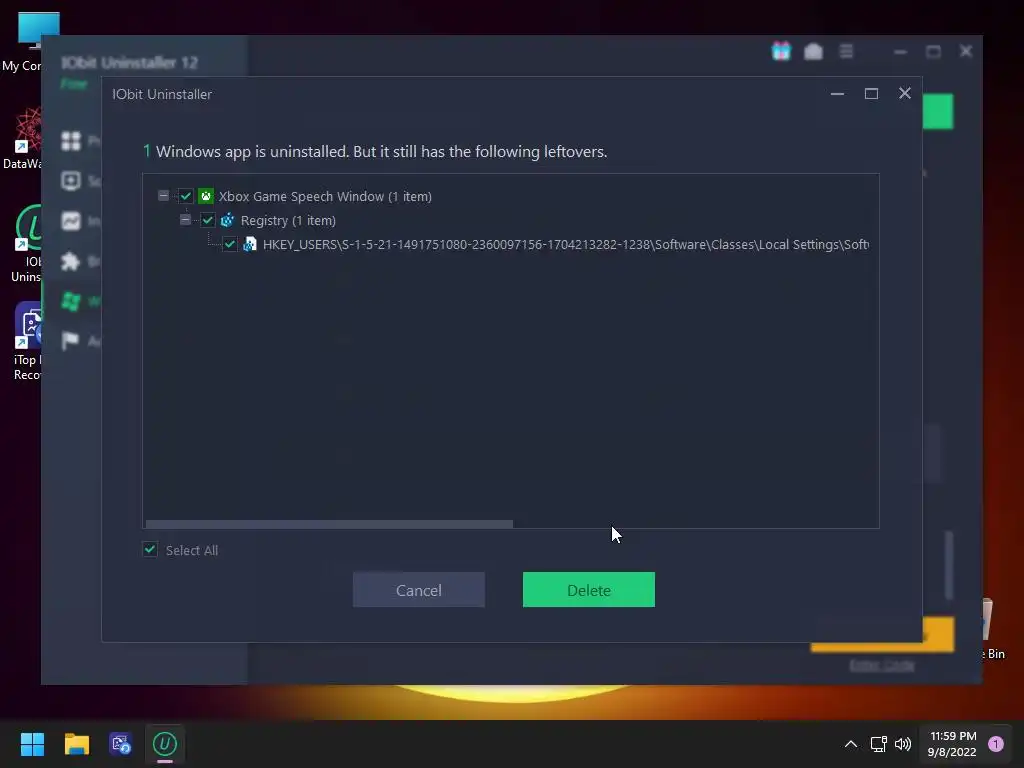Uncheck Xbox Game Speech Window checkbox
Screen dimensions: 1024x768
point(185,196)
